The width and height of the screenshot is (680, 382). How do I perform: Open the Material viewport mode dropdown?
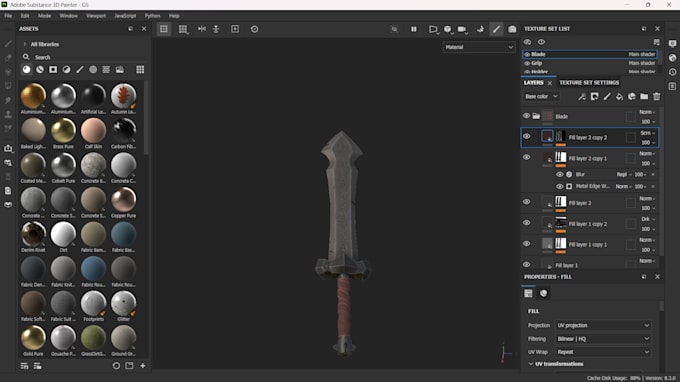click(479, 47)
